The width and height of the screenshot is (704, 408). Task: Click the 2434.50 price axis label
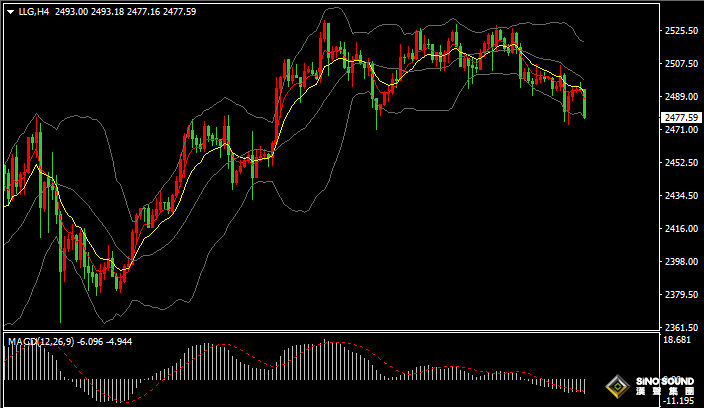[680, 196]
